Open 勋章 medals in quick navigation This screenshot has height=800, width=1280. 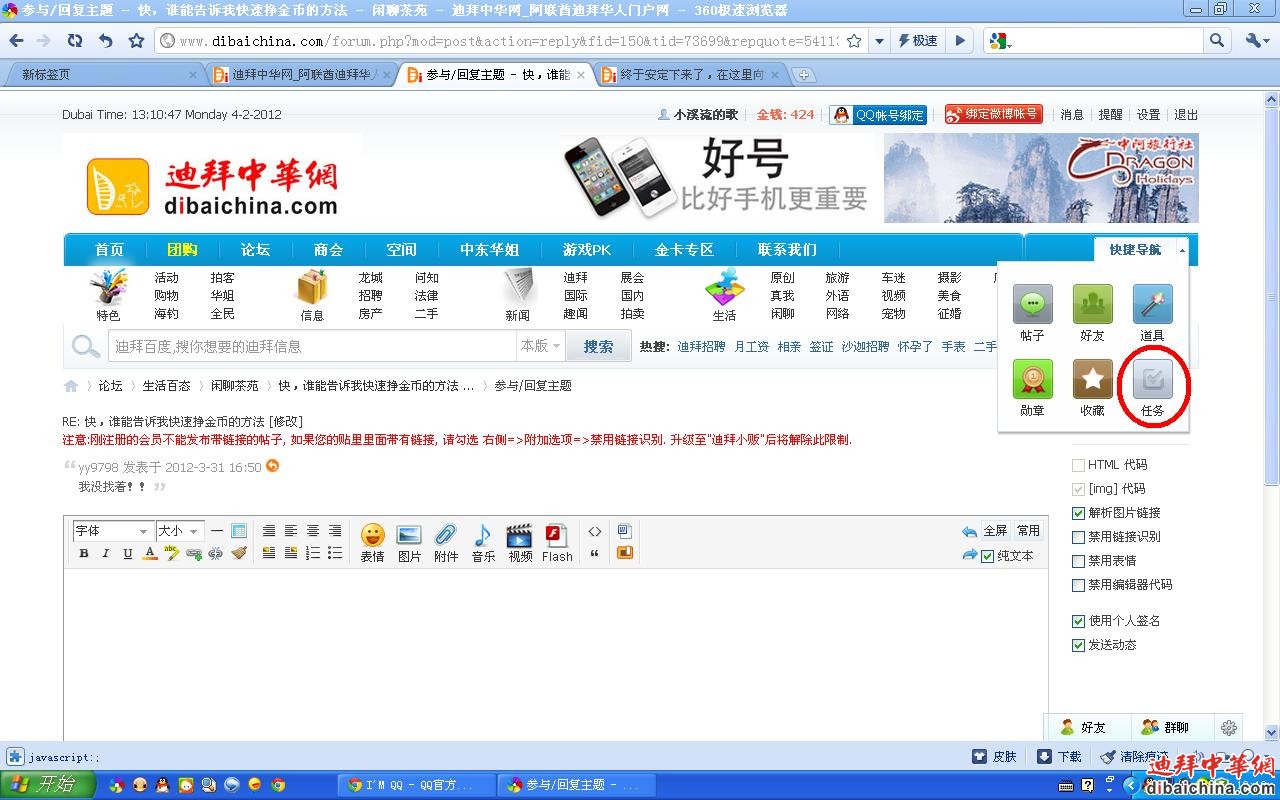[1032, 389]
